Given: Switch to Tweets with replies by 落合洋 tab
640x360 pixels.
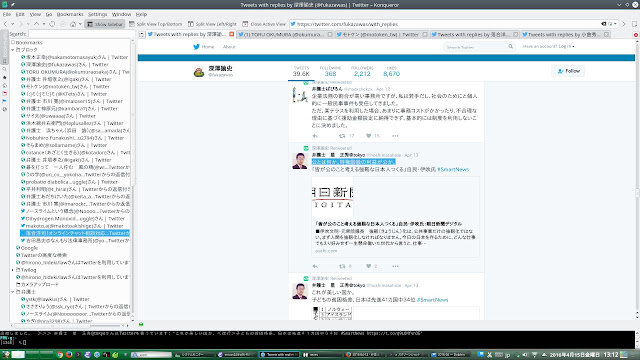Looking at the screenshot, I should click(x=474, y=35).
